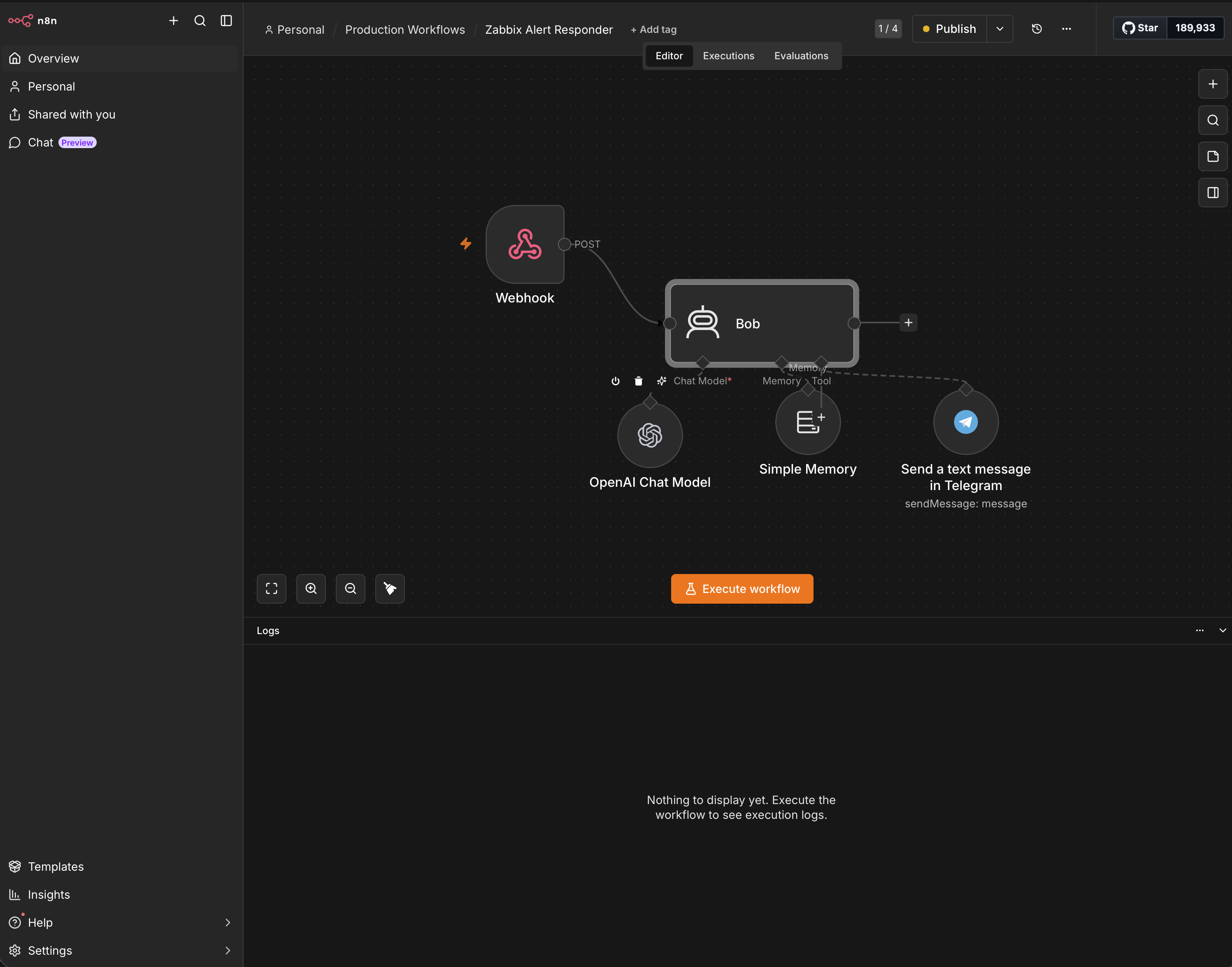The height and width of the screenshot is (967, 1232).
Task: Select workflow name Zabbix Alert Responder
Action: [549, 30]
